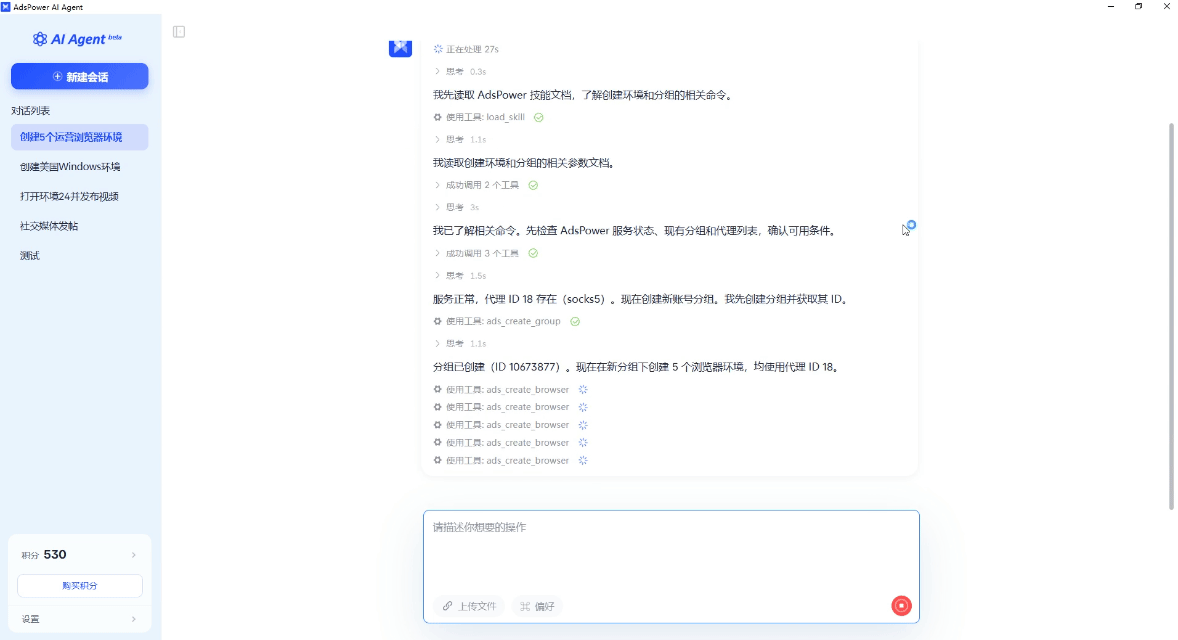
Task: Open conversation 创建美国Windows环境
Action: [x=80, y=167]
